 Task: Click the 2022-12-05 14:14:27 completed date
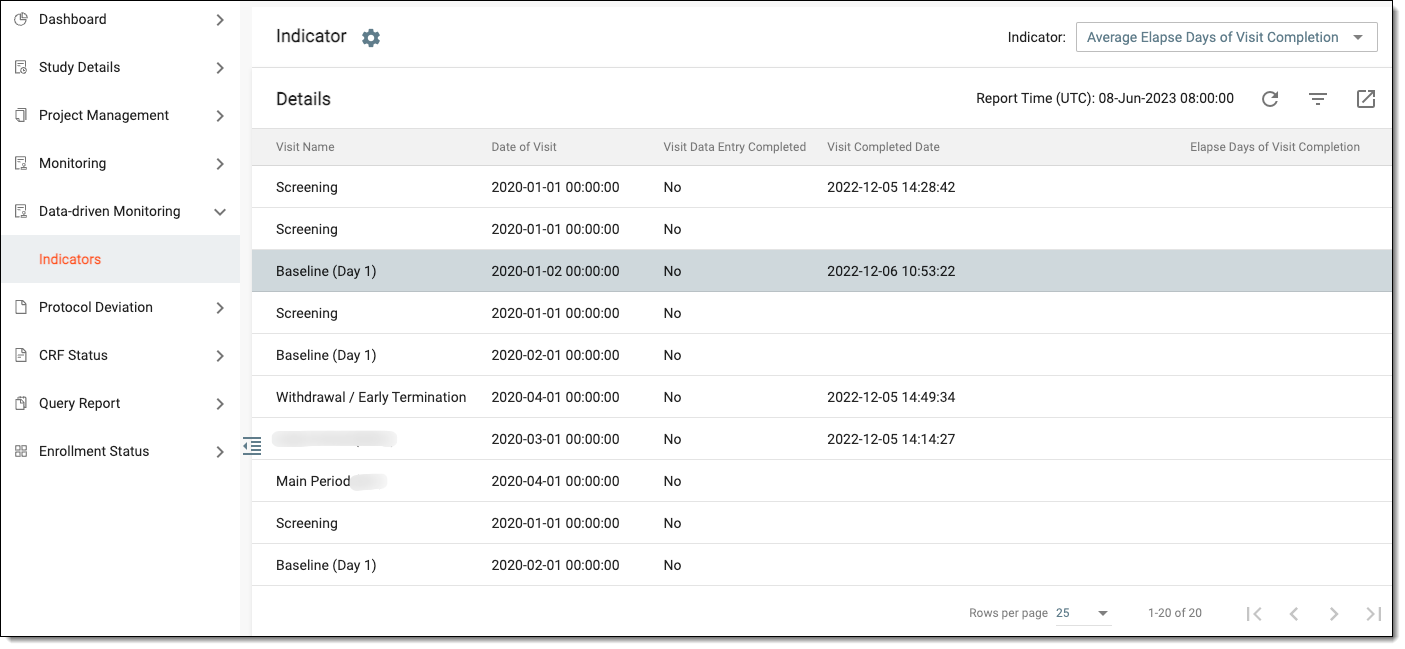[891, 439]
